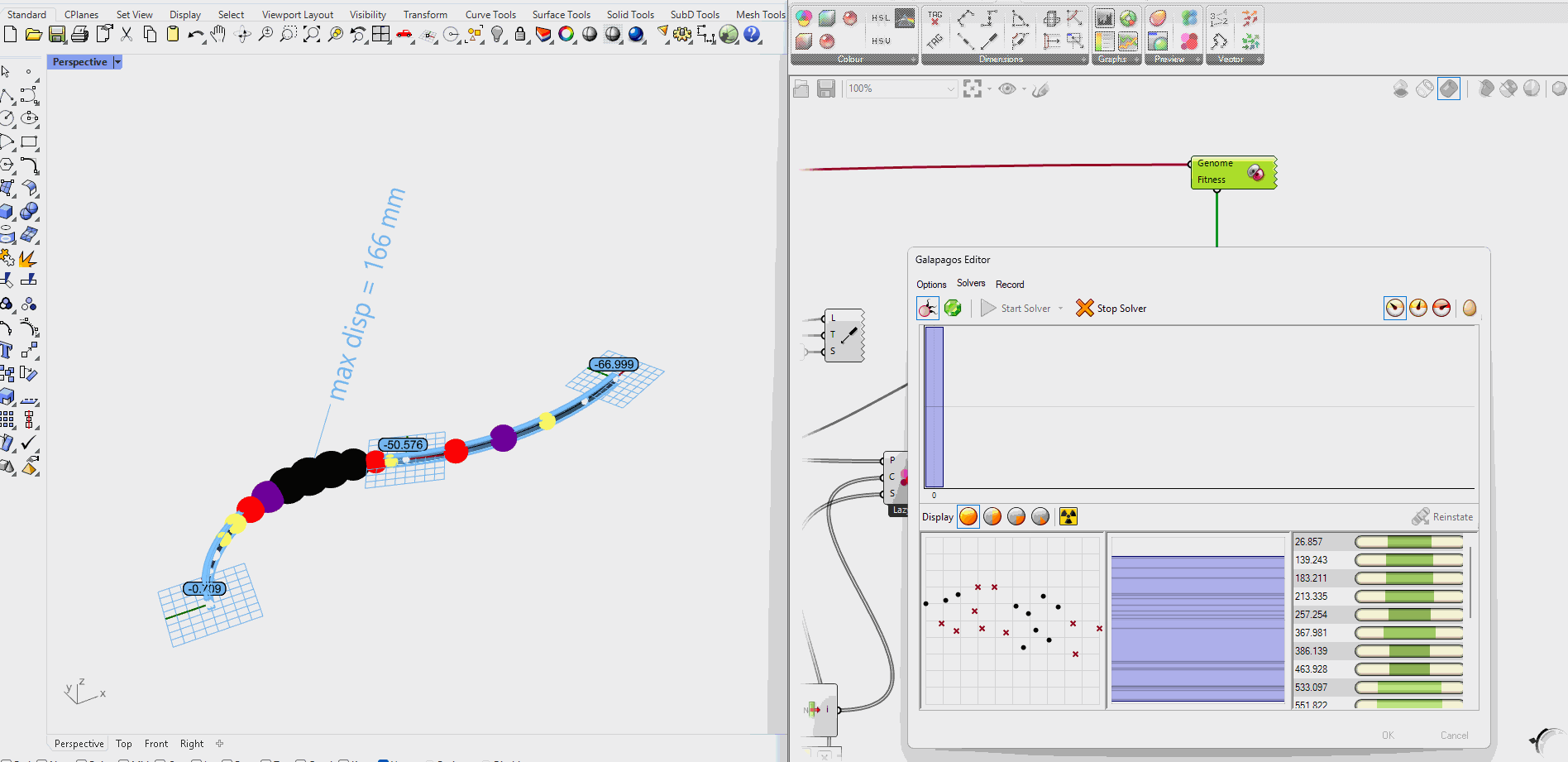Viewport: 1568px width, 762px height.
Task: Toggle the red-gauge fastest speed setting
Action: pos(1441,309)
